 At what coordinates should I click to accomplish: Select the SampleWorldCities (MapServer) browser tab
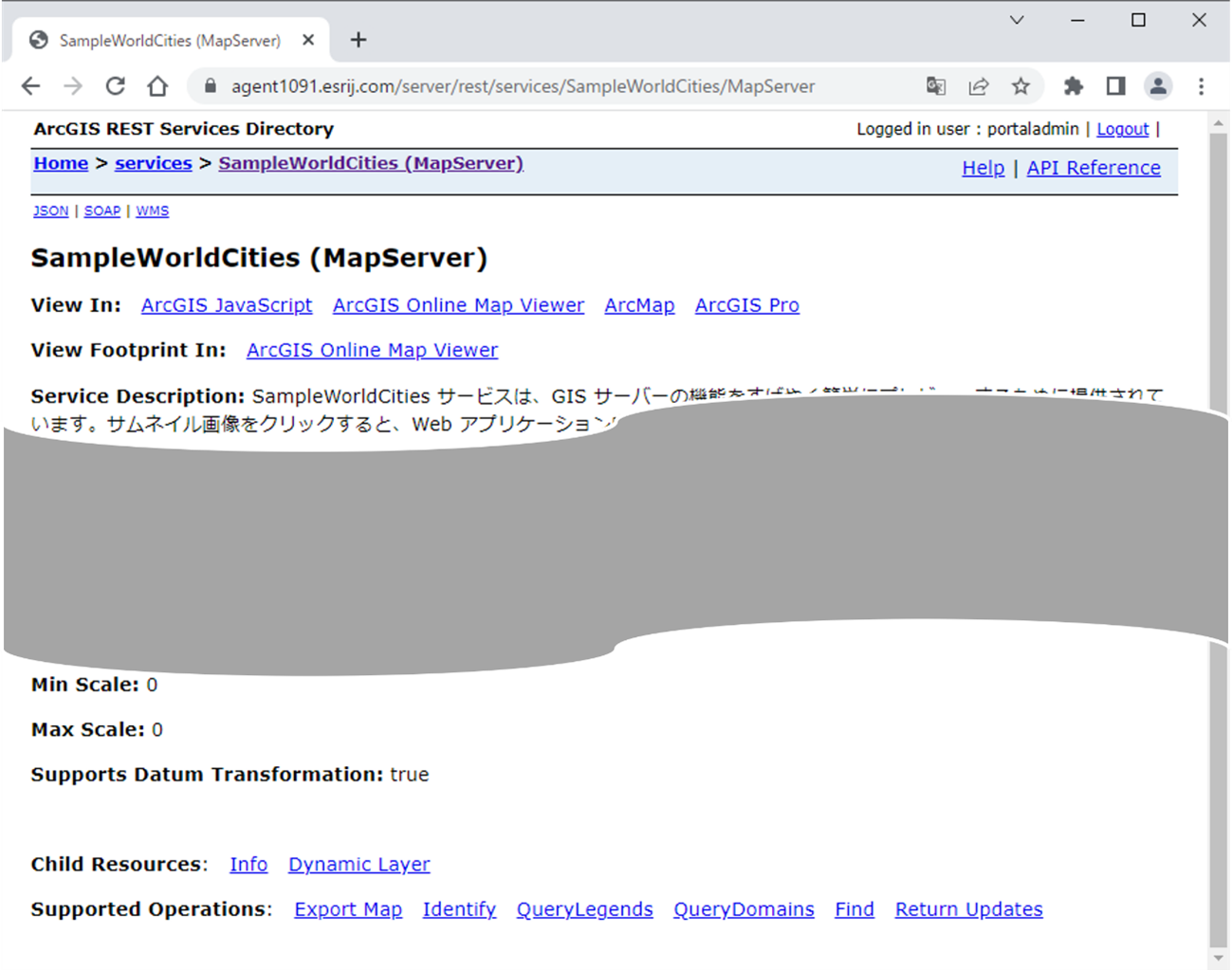tap(171, 40)
